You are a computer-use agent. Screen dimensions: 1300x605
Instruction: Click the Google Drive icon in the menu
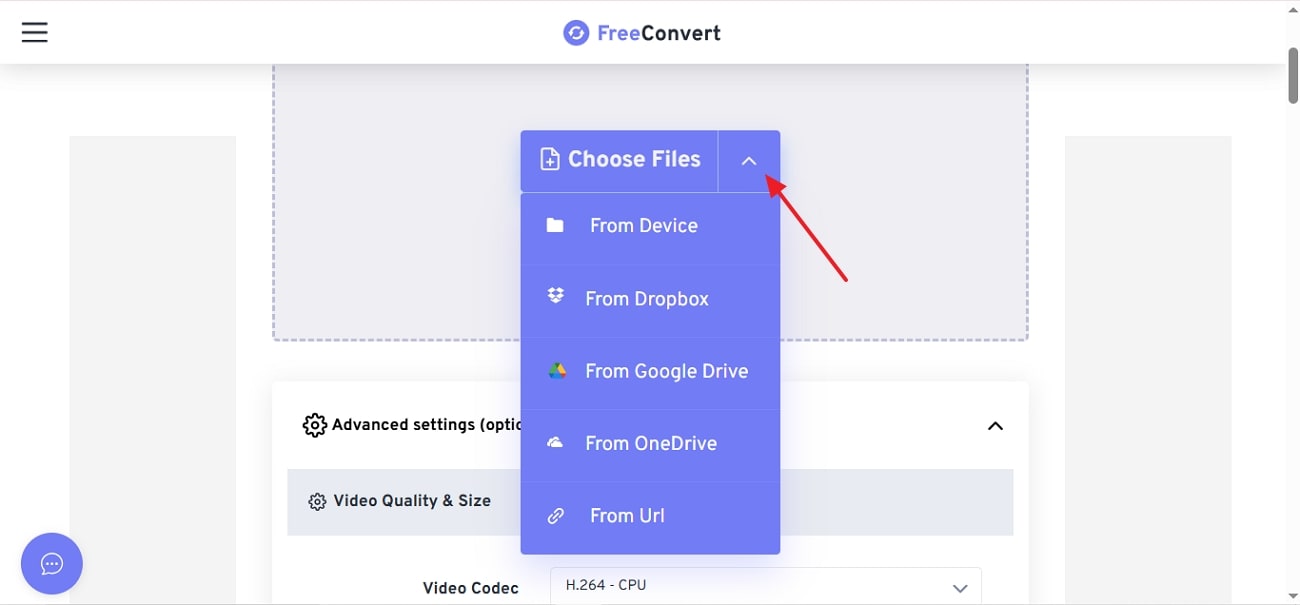(555, 370)
